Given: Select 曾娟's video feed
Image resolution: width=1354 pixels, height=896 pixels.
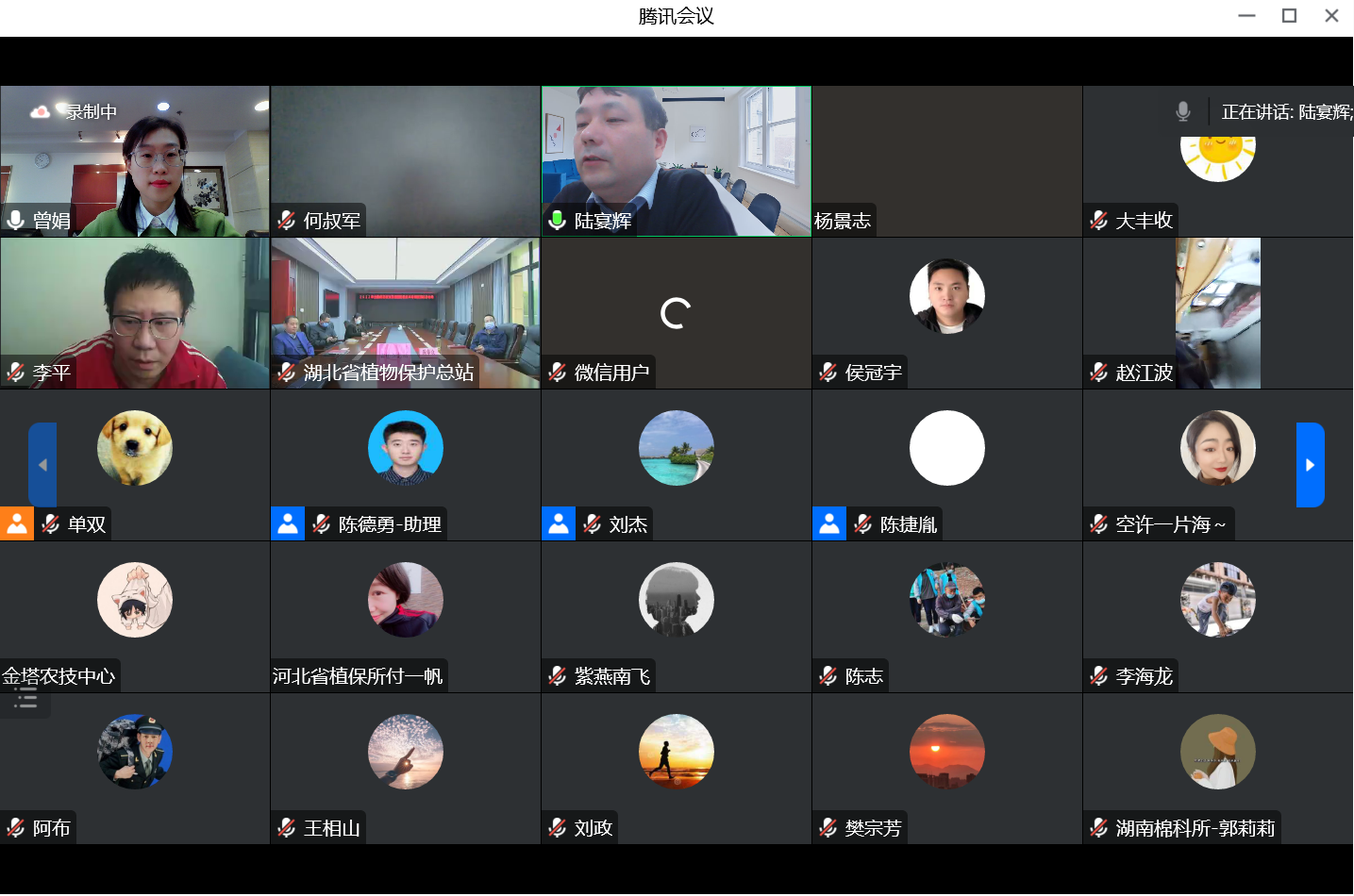Looking at the screenshot, I should 135,161.
